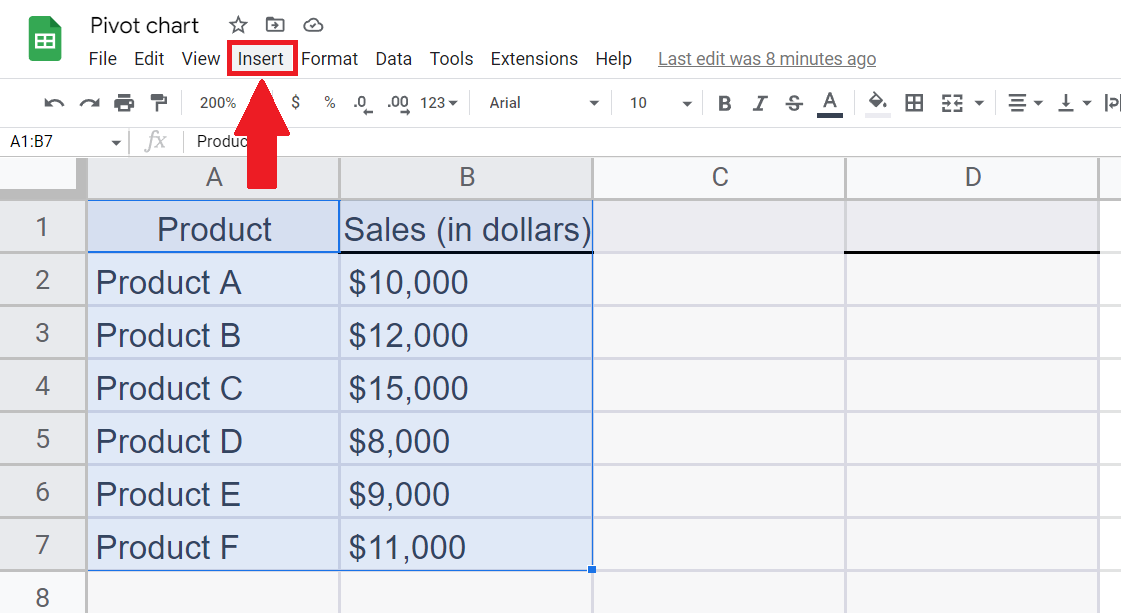1121x613 pixels.
Task: Expand the merge cells options arrow
Action: [x=979, y=104]
